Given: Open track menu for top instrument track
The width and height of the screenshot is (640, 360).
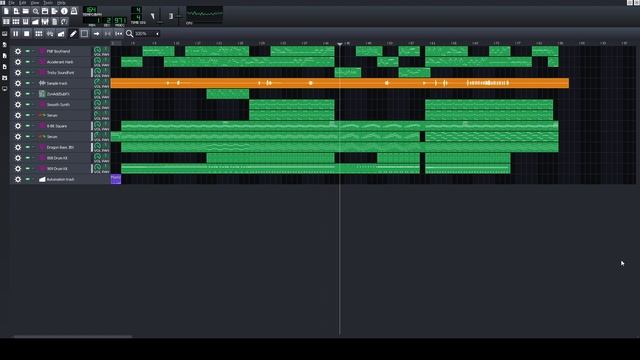Looking at the screenshot, I should pyautogui.click(x=18, y=51).
